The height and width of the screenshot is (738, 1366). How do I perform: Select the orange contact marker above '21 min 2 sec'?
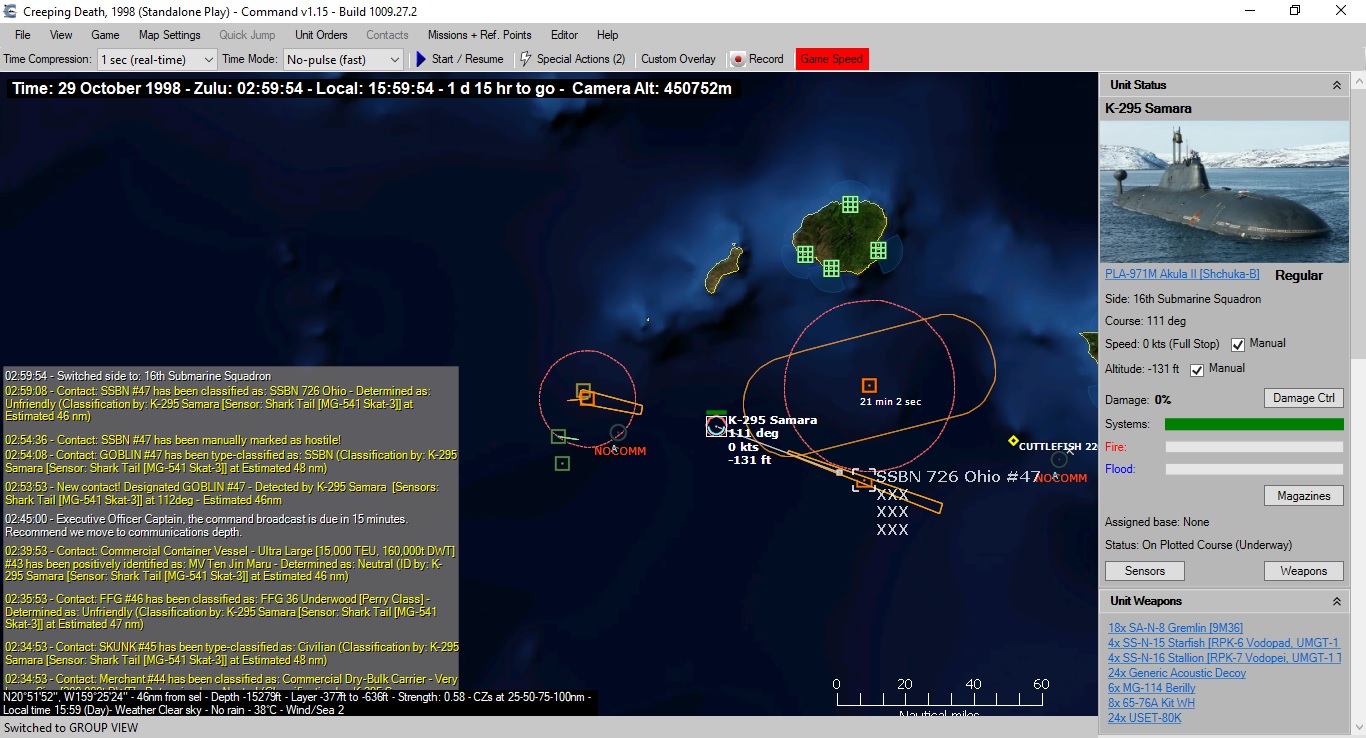coord(869,386)
